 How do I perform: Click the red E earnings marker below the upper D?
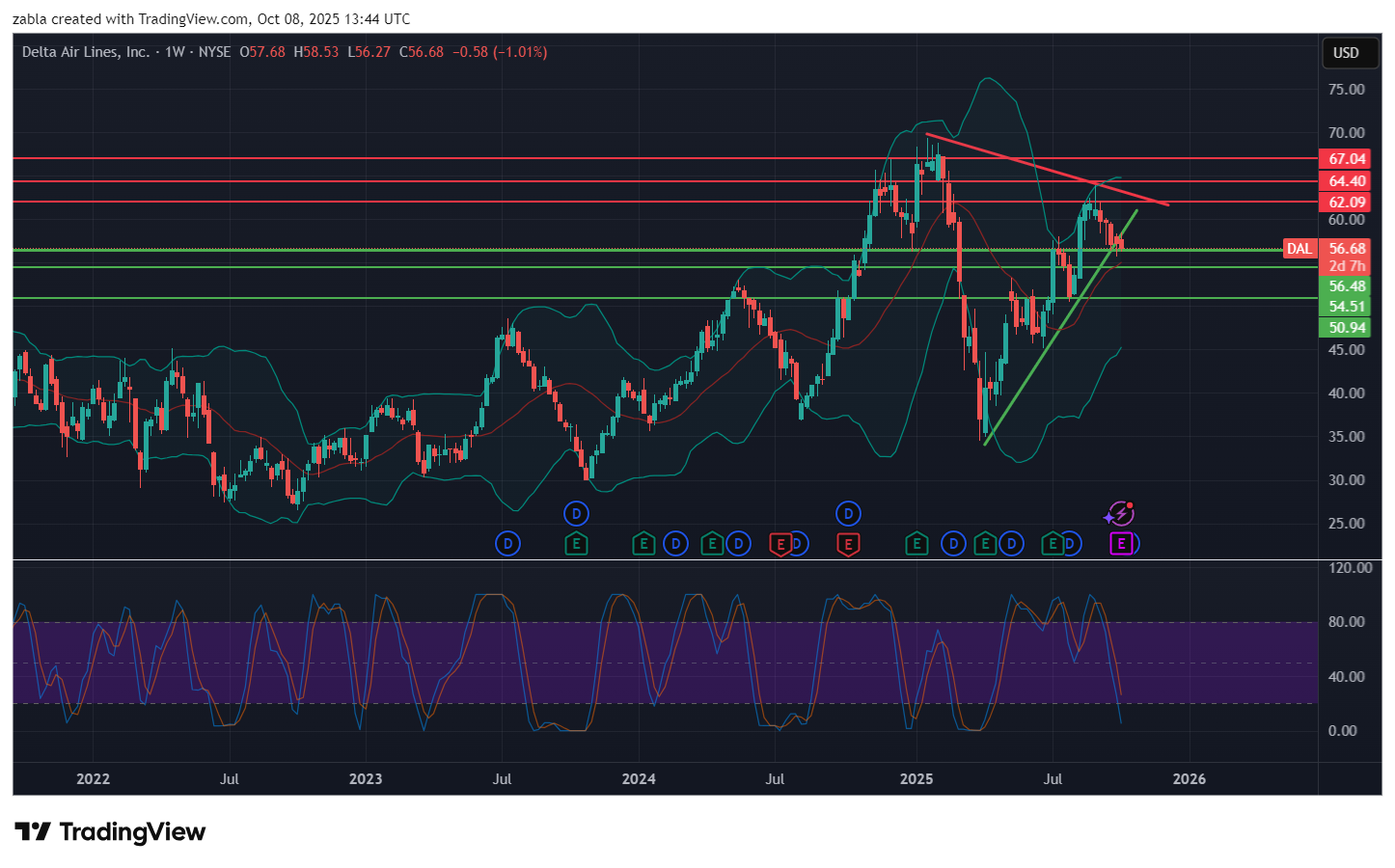(x=847, y=544)
